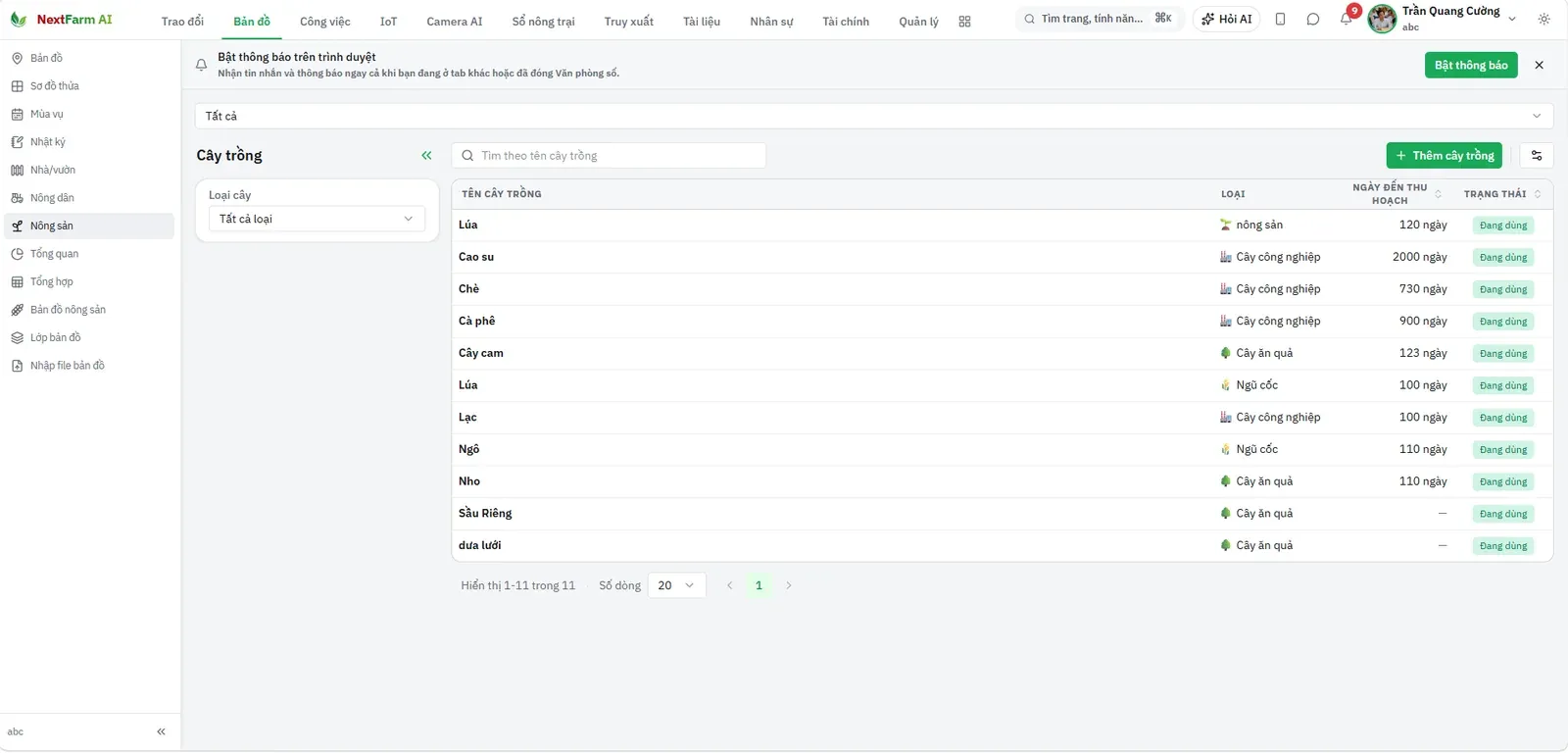This screenshot has height=753, width=1568.
Task: Open the Hỏi AI assistant
Action: [x=1226, y=19]
